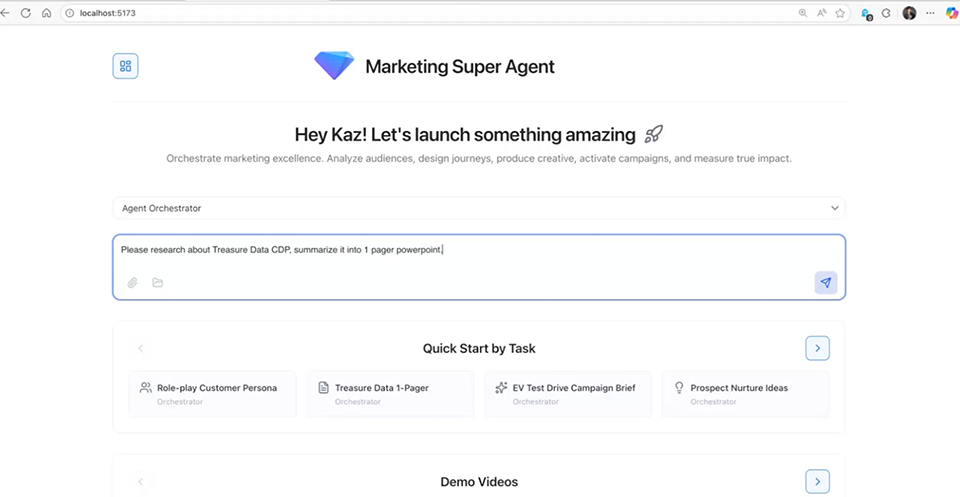
Task: Click the diamond Marketing Super Agent logo
Action: 334,66
